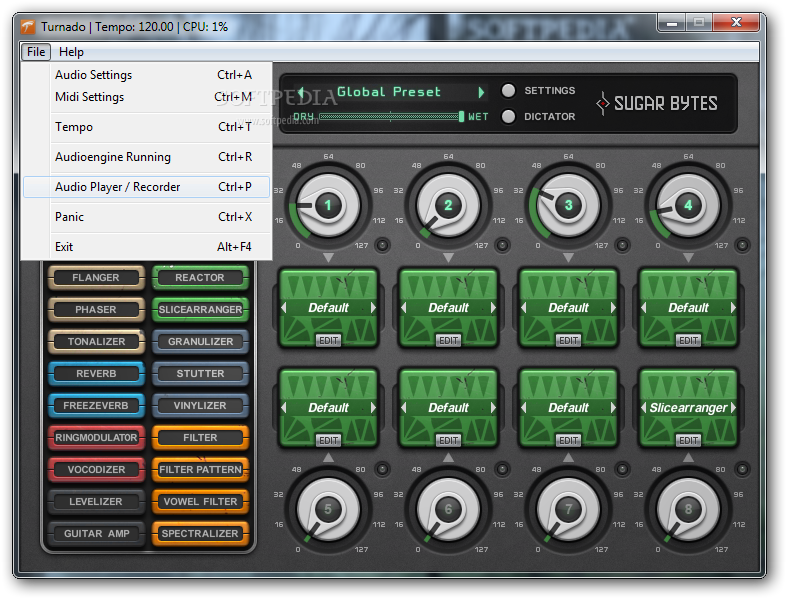This screenshot has height=599, width=787.
Task: Select the FLANGER effect
Action: [x=96, y=278]
